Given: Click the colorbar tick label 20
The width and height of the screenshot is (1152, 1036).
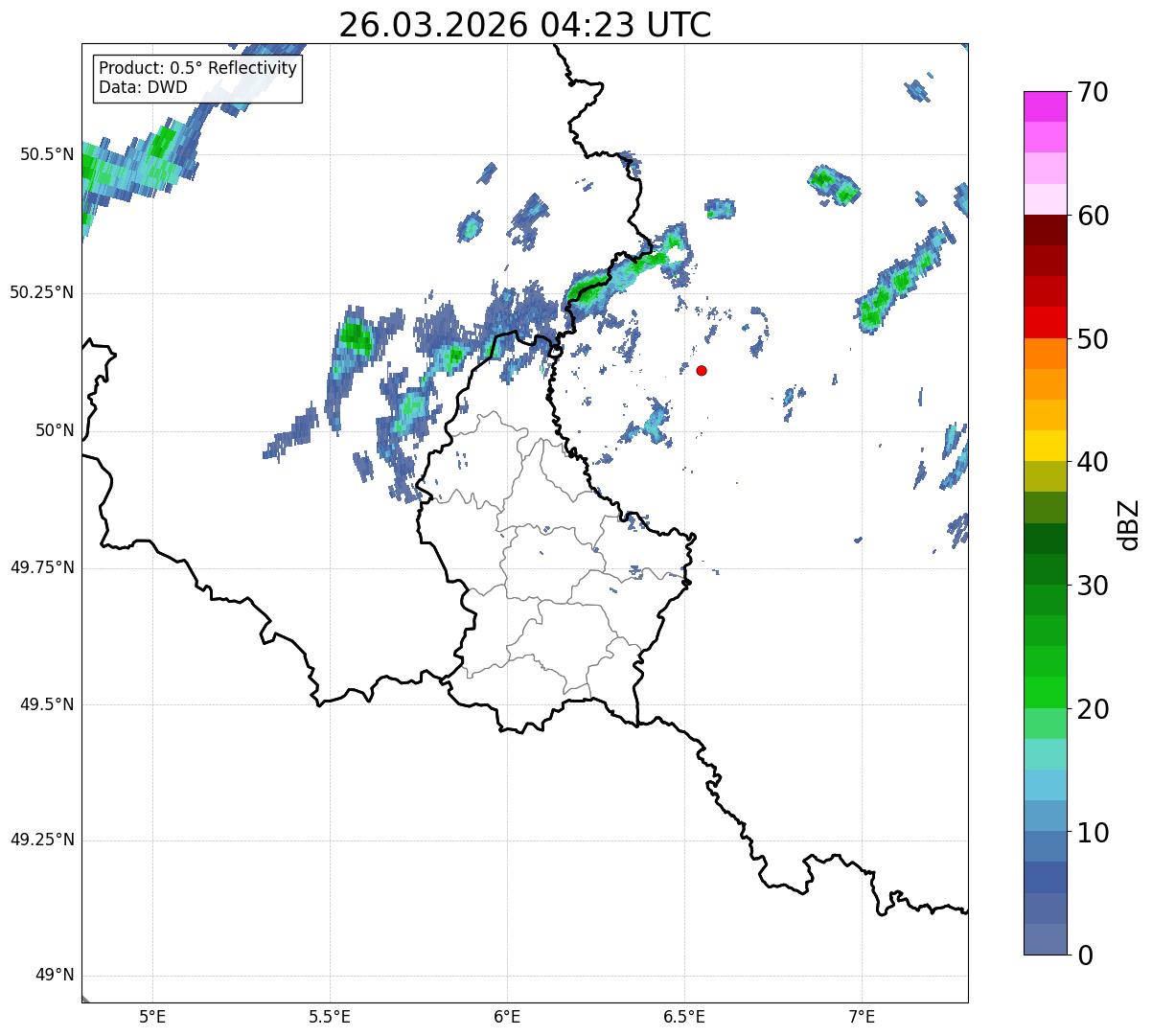Looking at the screenshot, I should [1094, 709].
